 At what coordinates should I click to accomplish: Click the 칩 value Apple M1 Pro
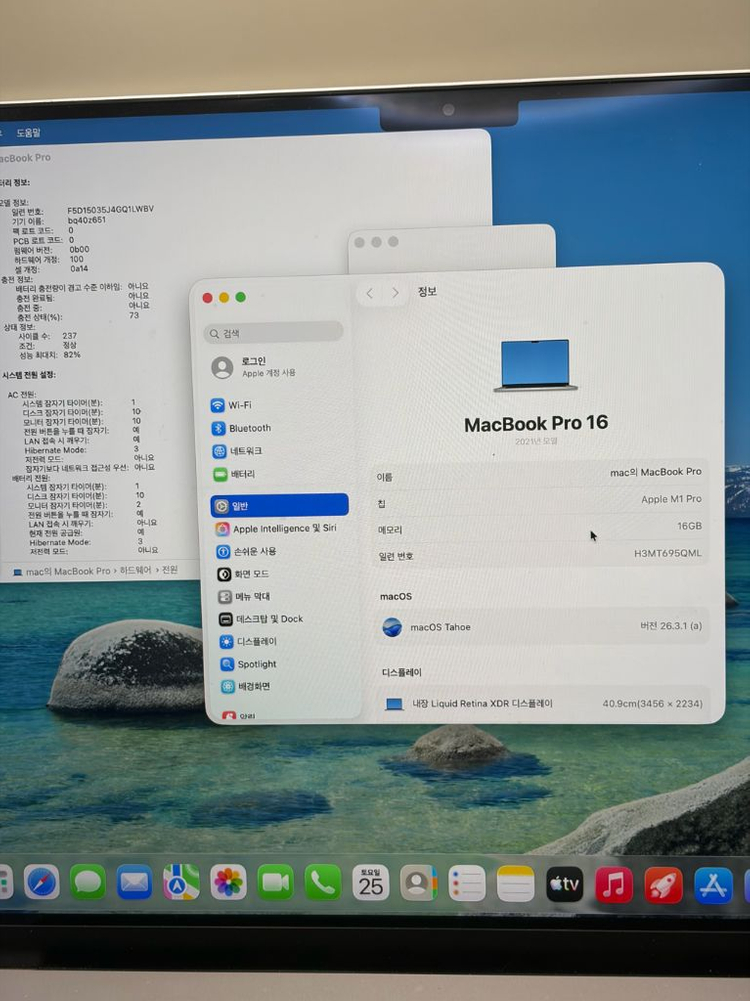click(x=671, y=499)
